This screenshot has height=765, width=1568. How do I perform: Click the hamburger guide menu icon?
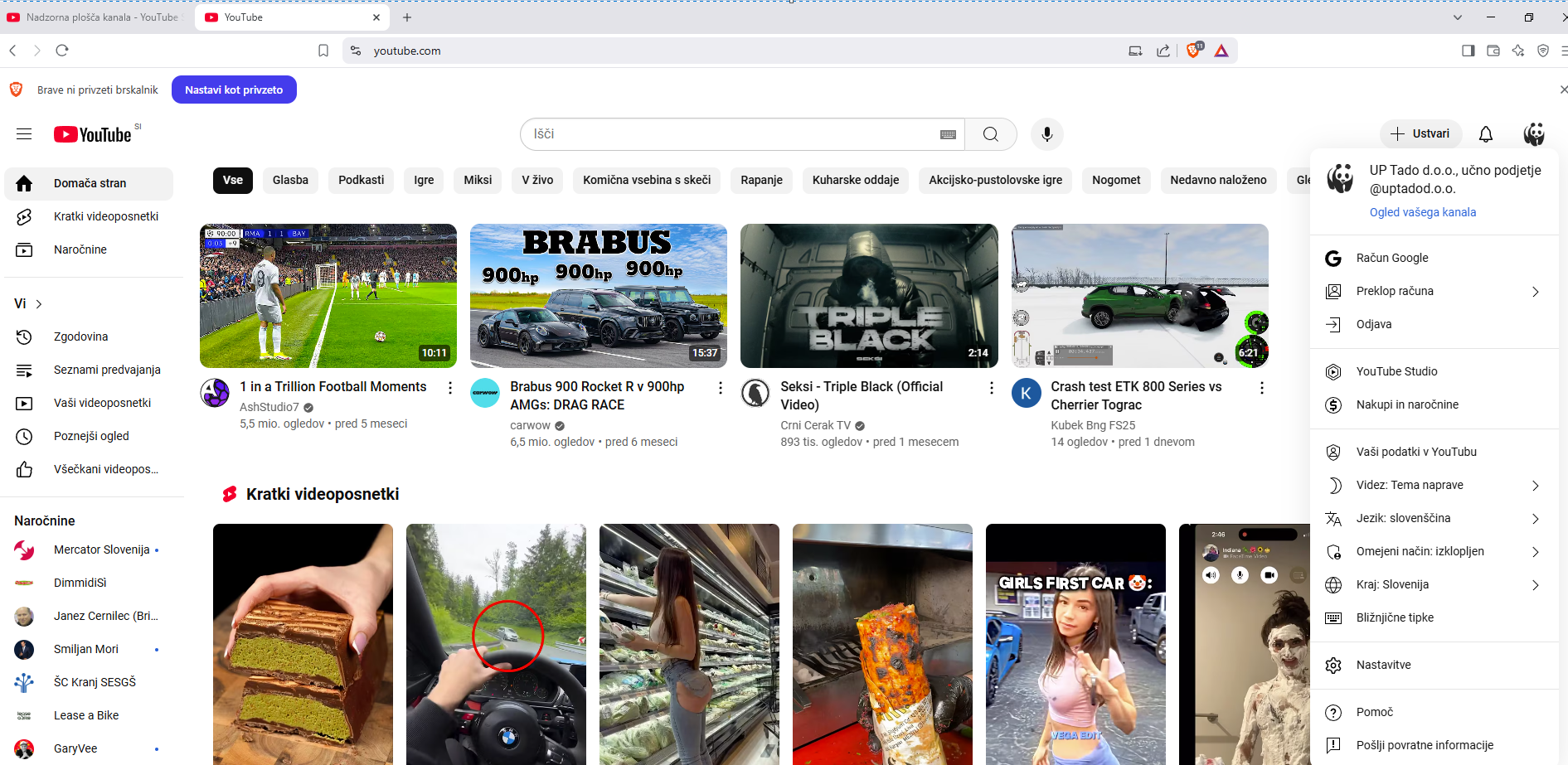click(x=24, y=134)
